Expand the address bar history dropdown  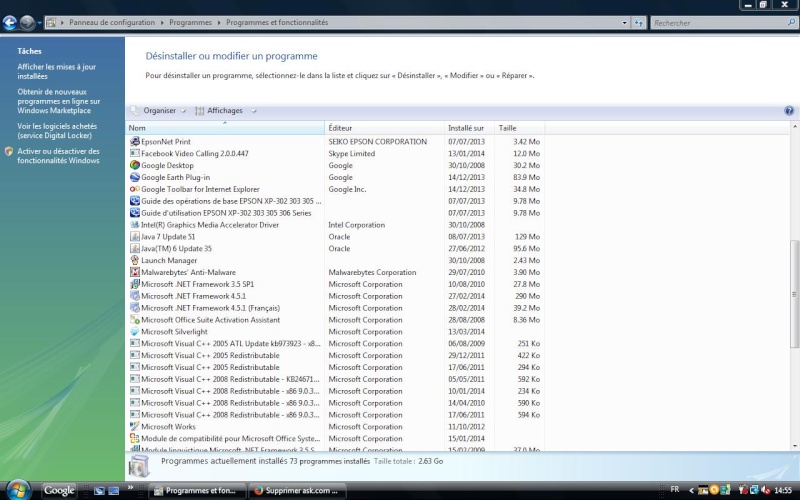(624, 22)
